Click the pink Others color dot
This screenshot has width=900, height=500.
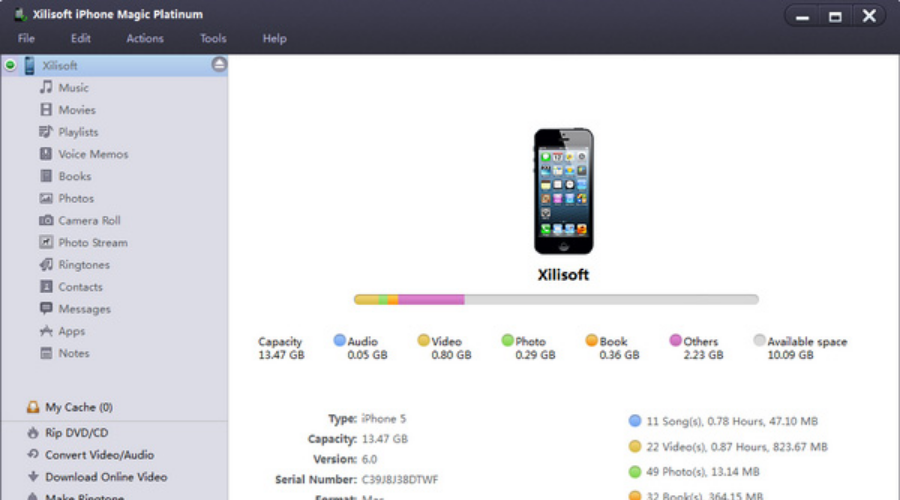click(x=675, y=340)
